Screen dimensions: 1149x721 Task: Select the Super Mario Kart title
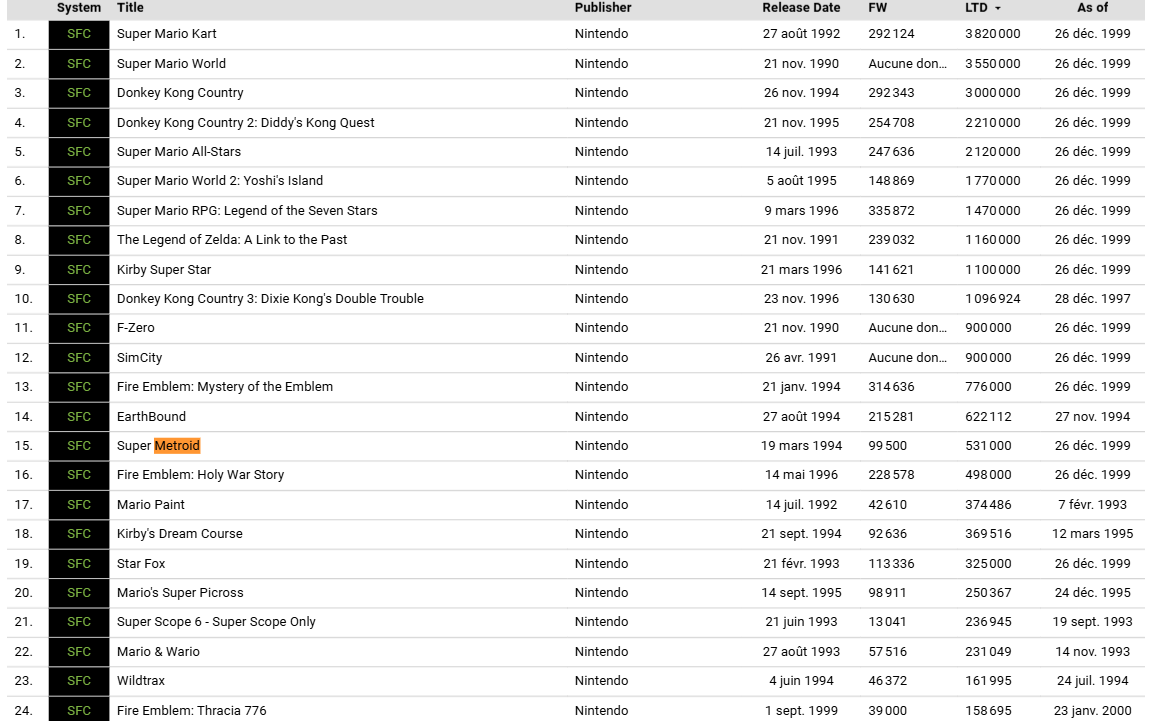(x=166, y=34)
